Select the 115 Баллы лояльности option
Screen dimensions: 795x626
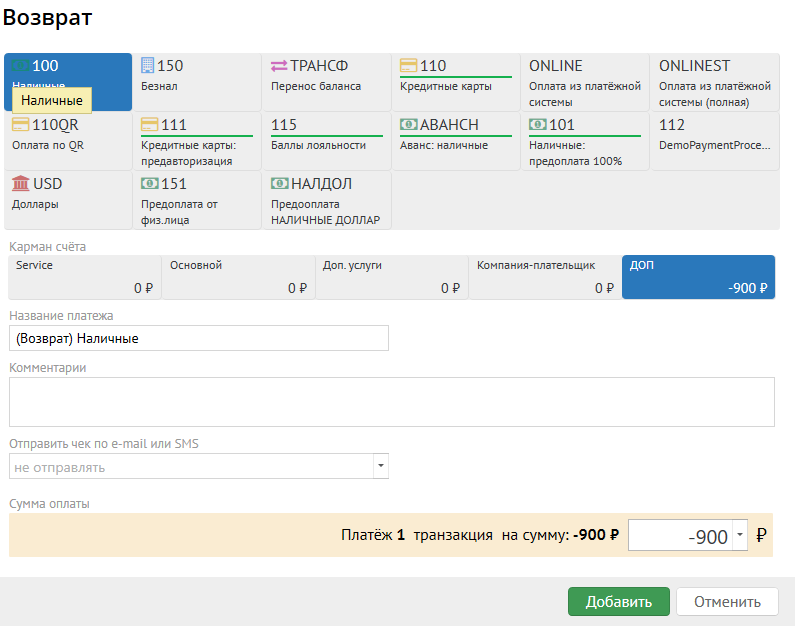click(326, 141)
